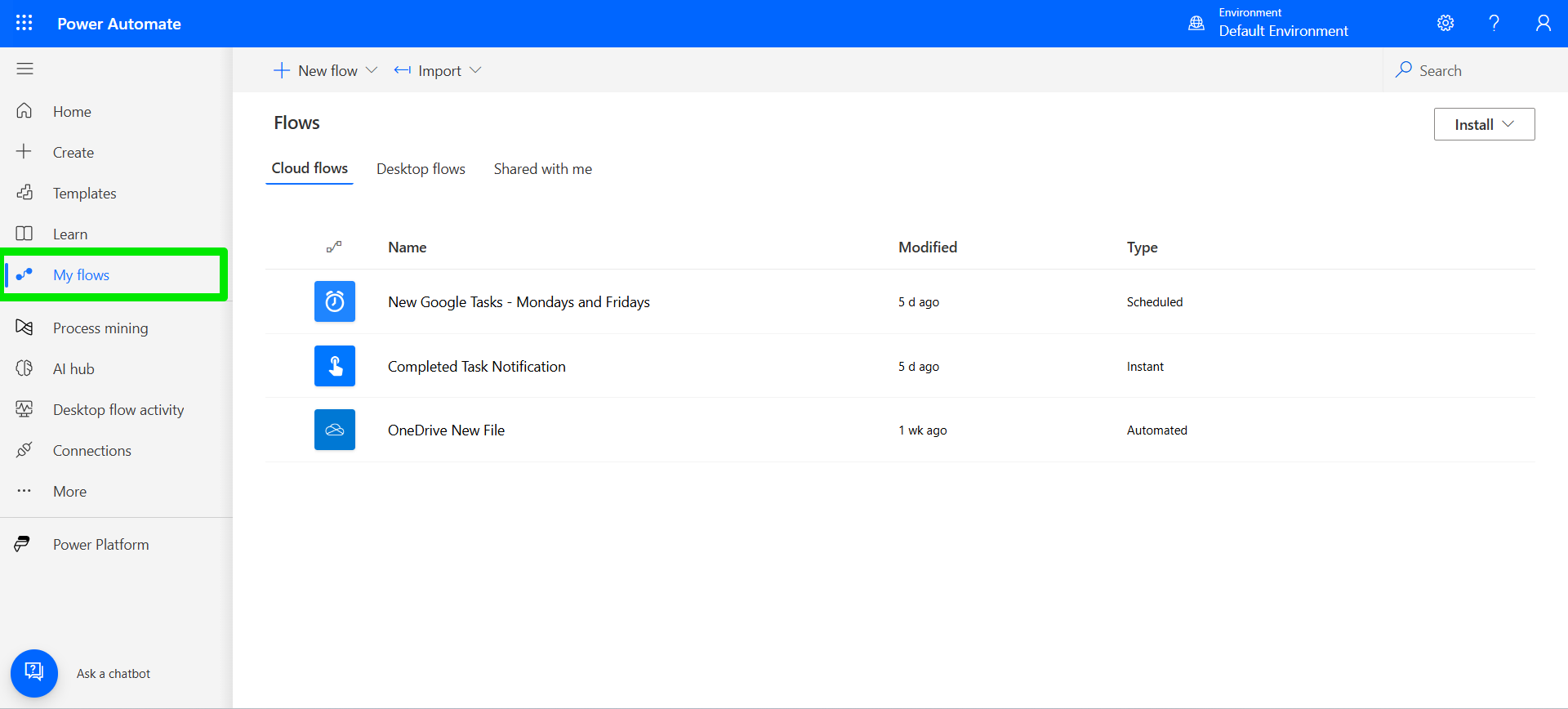This screenshot has width=1568, height=709.
Task: Switch to the Cloud flows tab
Action: point(310,168)
